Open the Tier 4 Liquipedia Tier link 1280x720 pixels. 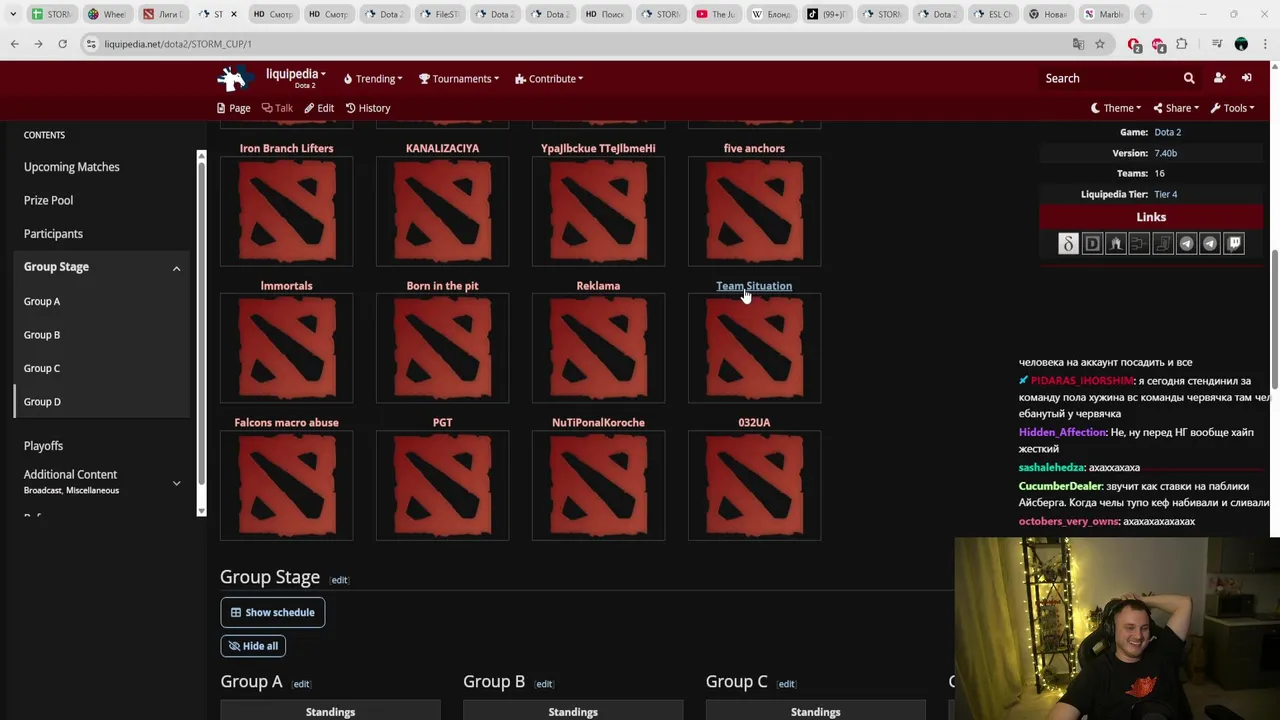[x=1165, y=194]
